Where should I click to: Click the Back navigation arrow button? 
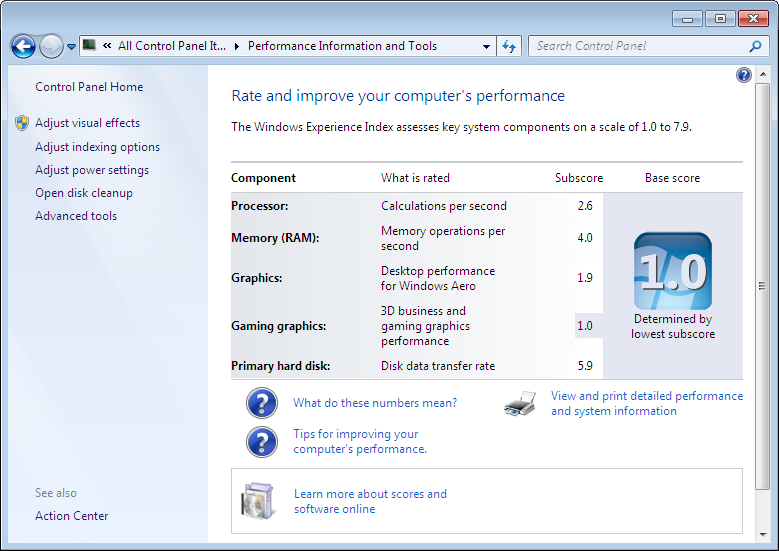(23, 47)
